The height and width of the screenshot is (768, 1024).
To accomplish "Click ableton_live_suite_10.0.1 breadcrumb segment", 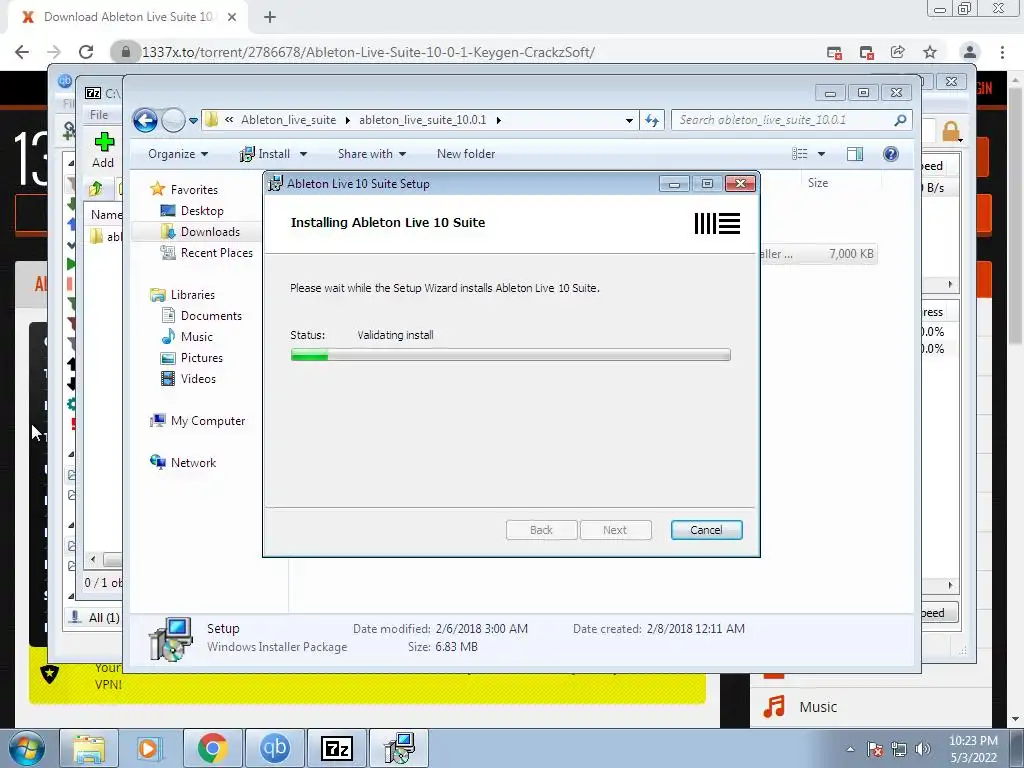I will [x=423, y=120].
